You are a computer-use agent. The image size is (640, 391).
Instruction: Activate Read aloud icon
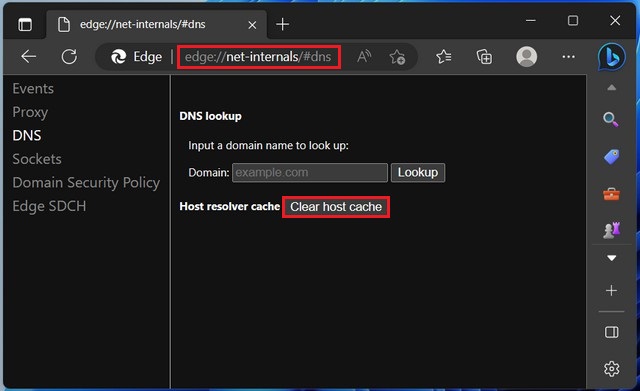(364, 56)
